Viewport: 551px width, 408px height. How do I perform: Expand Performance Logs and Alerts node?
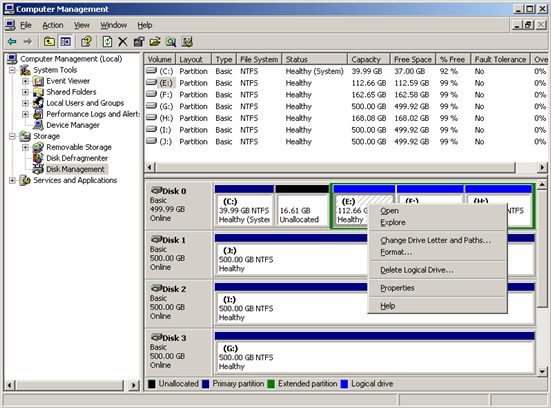(25, 114)
